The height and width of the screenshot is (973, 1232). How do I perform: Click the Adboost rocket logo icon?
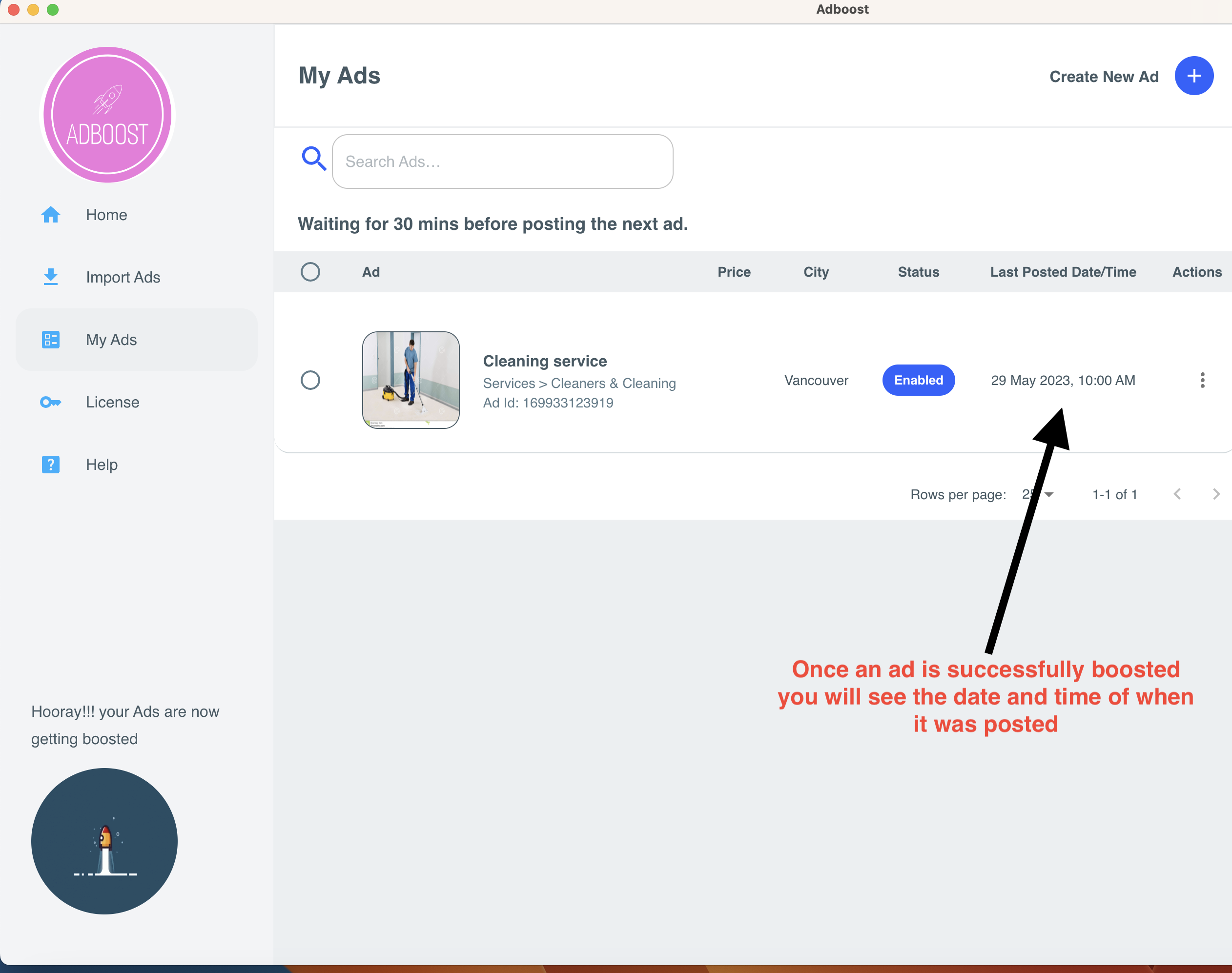108,114
